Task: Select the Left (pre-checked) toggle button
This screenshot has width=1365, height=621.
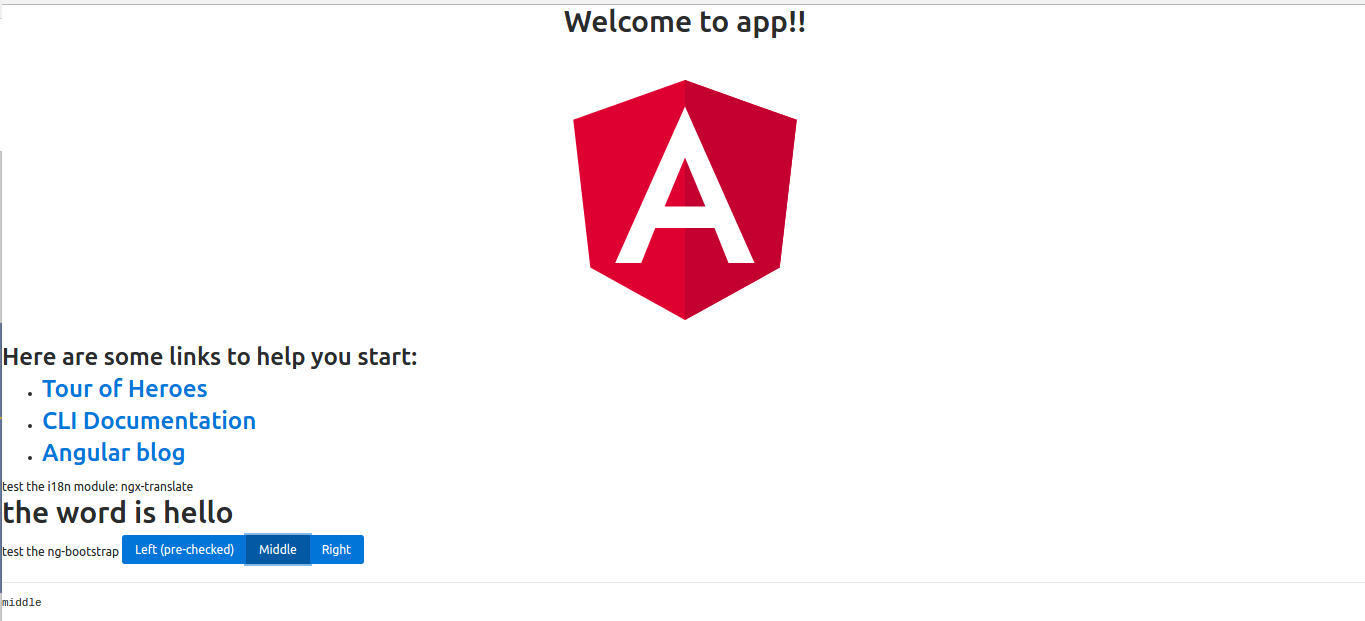Action: coord(184,550)
